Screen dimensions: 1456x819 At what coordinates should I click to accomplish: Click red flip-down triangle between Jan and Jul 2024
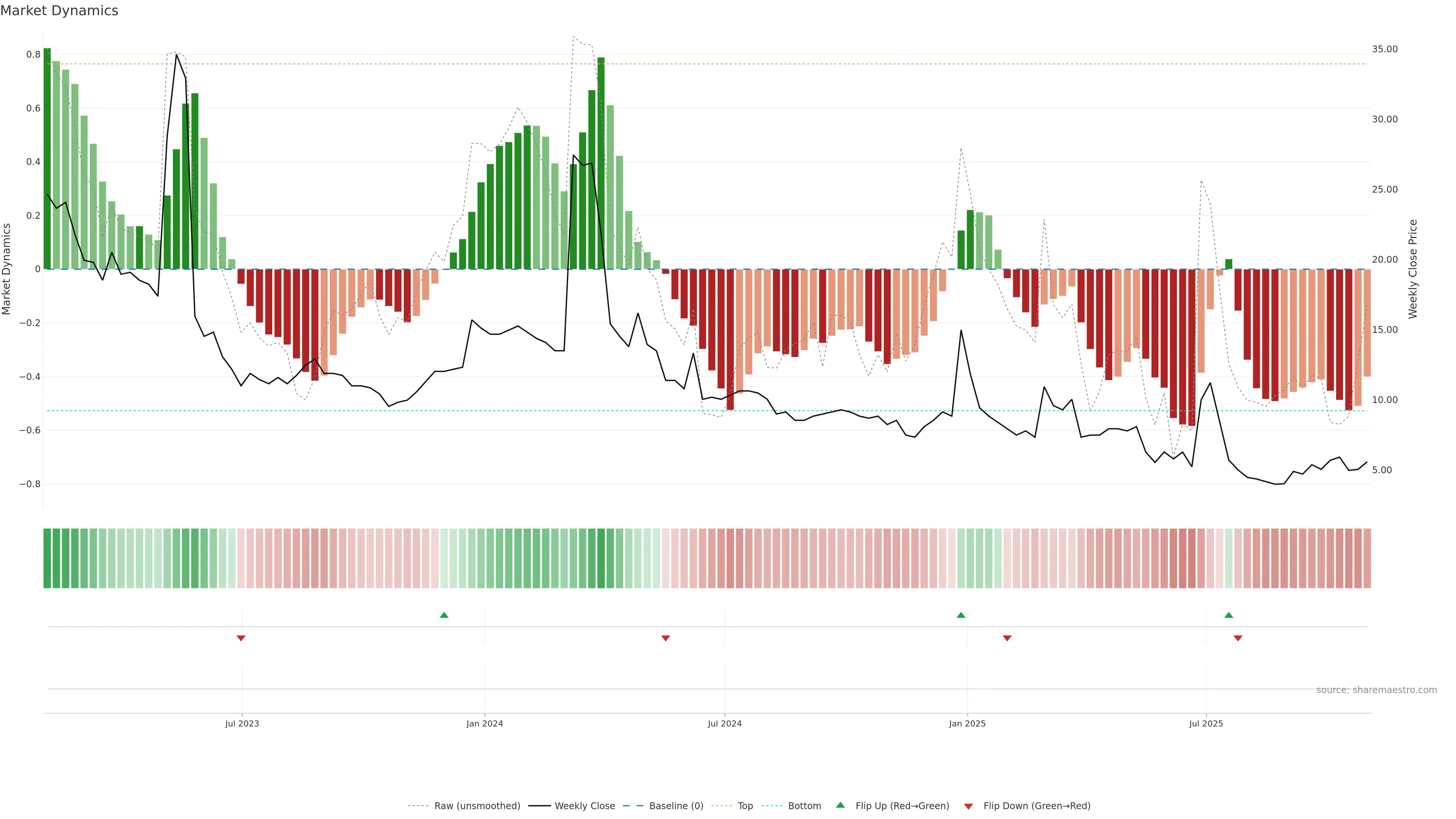(x=665, y=638)
